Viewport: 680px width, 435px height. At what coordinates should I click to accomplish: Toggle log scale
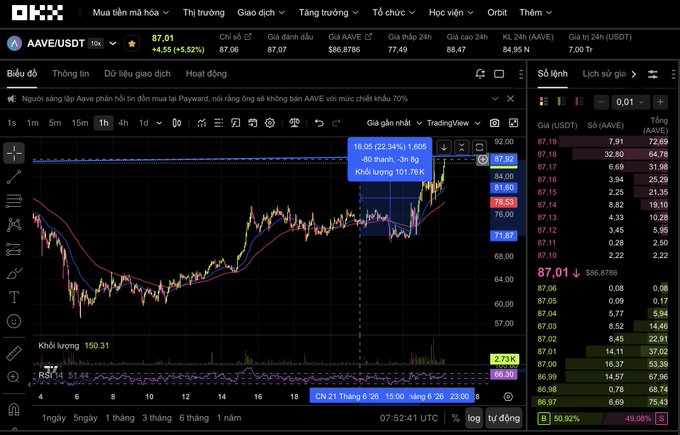coord(474,418)
